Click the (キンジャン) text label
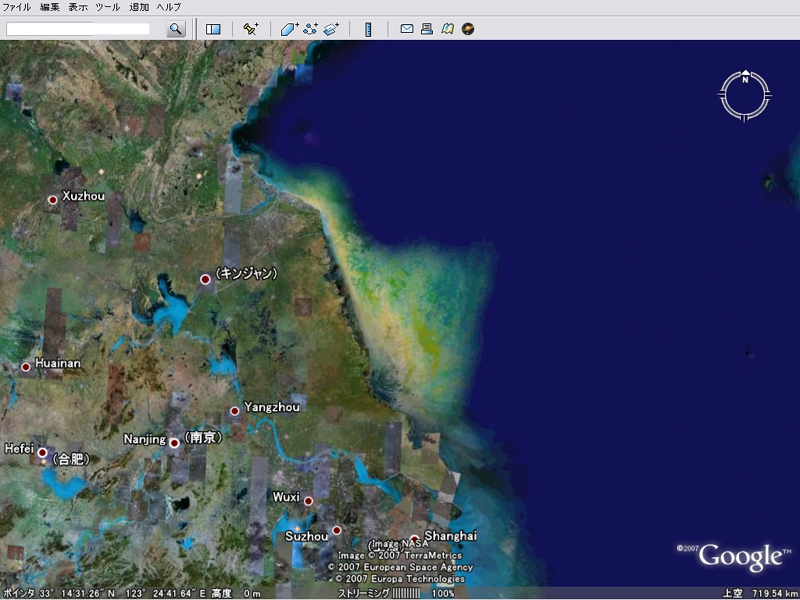This screenshot has height=600, width=800. 246,274
